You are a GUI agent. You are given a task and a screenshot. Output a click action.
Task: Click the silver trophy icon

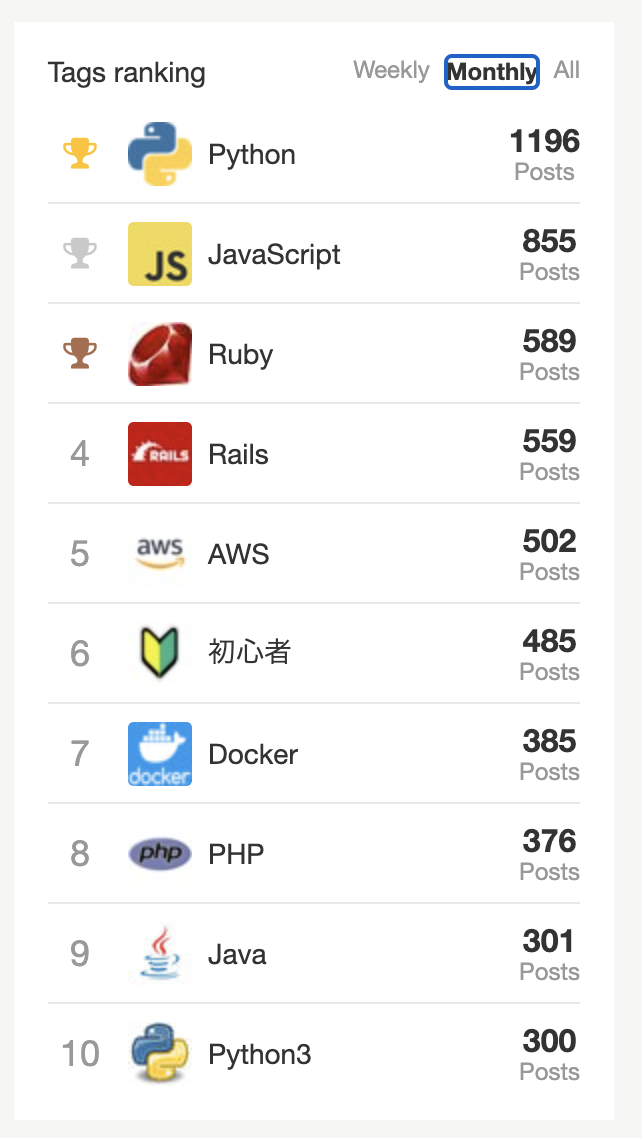[x=80, y=254]
